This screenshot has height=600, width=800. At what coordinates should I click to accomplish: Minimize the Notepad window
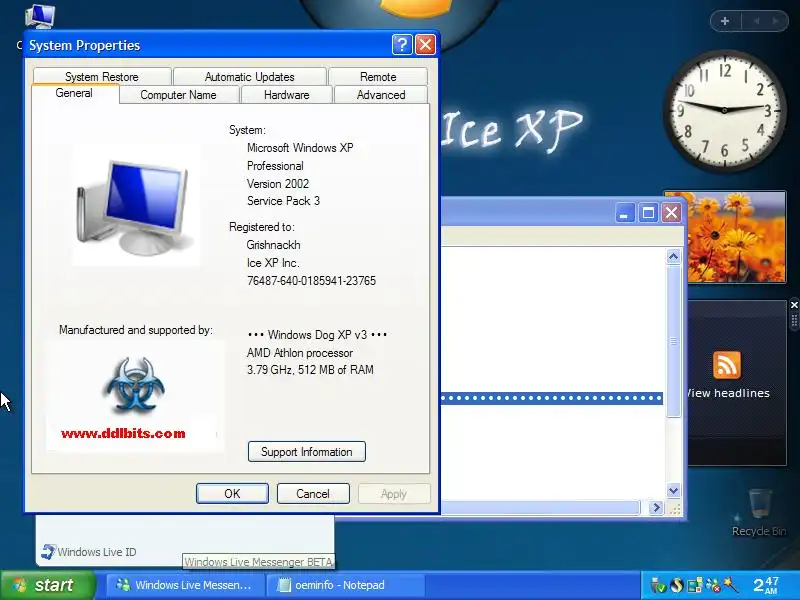624,213
